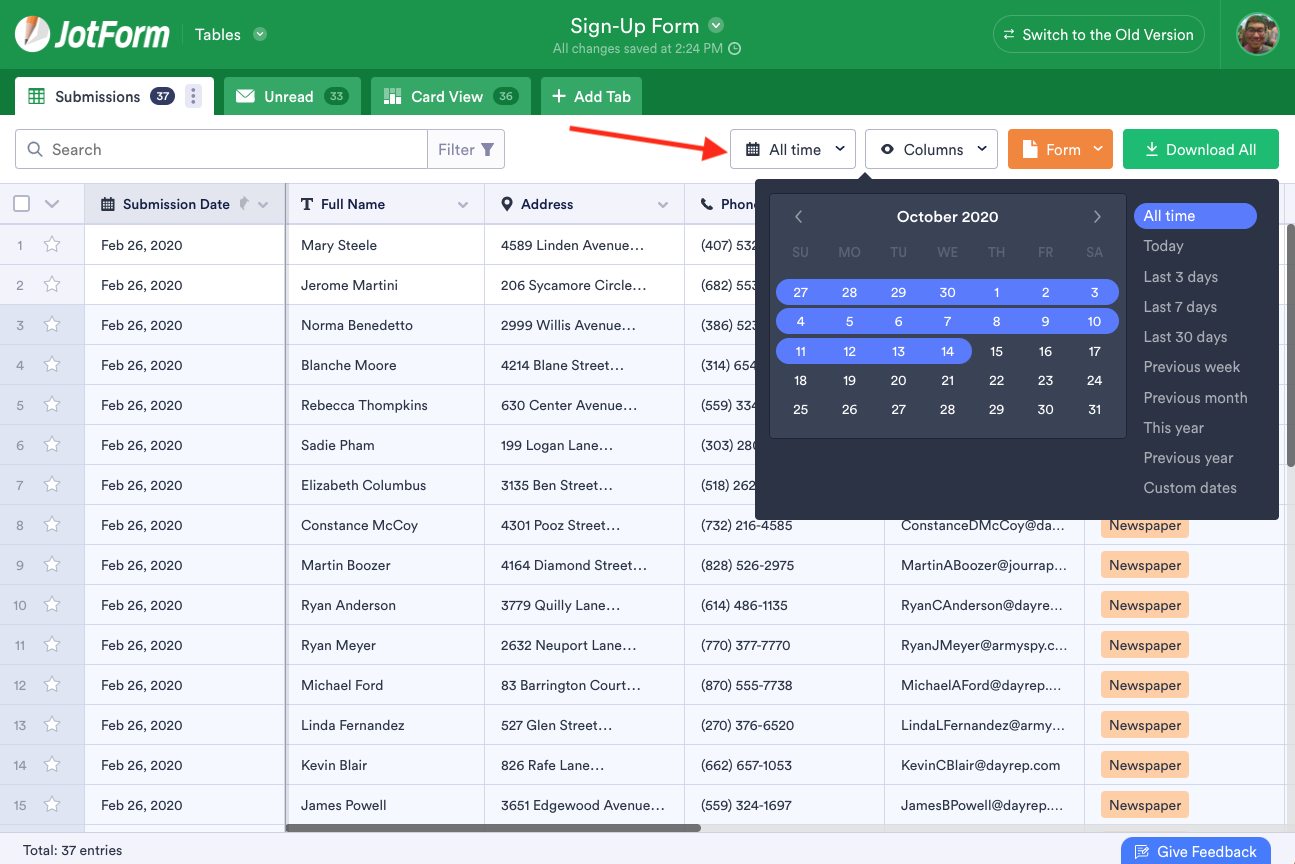The height and width of the screenshot is (864, 1295).
Task: Click the JotForm logo icon
Action: tap(32, 34)
